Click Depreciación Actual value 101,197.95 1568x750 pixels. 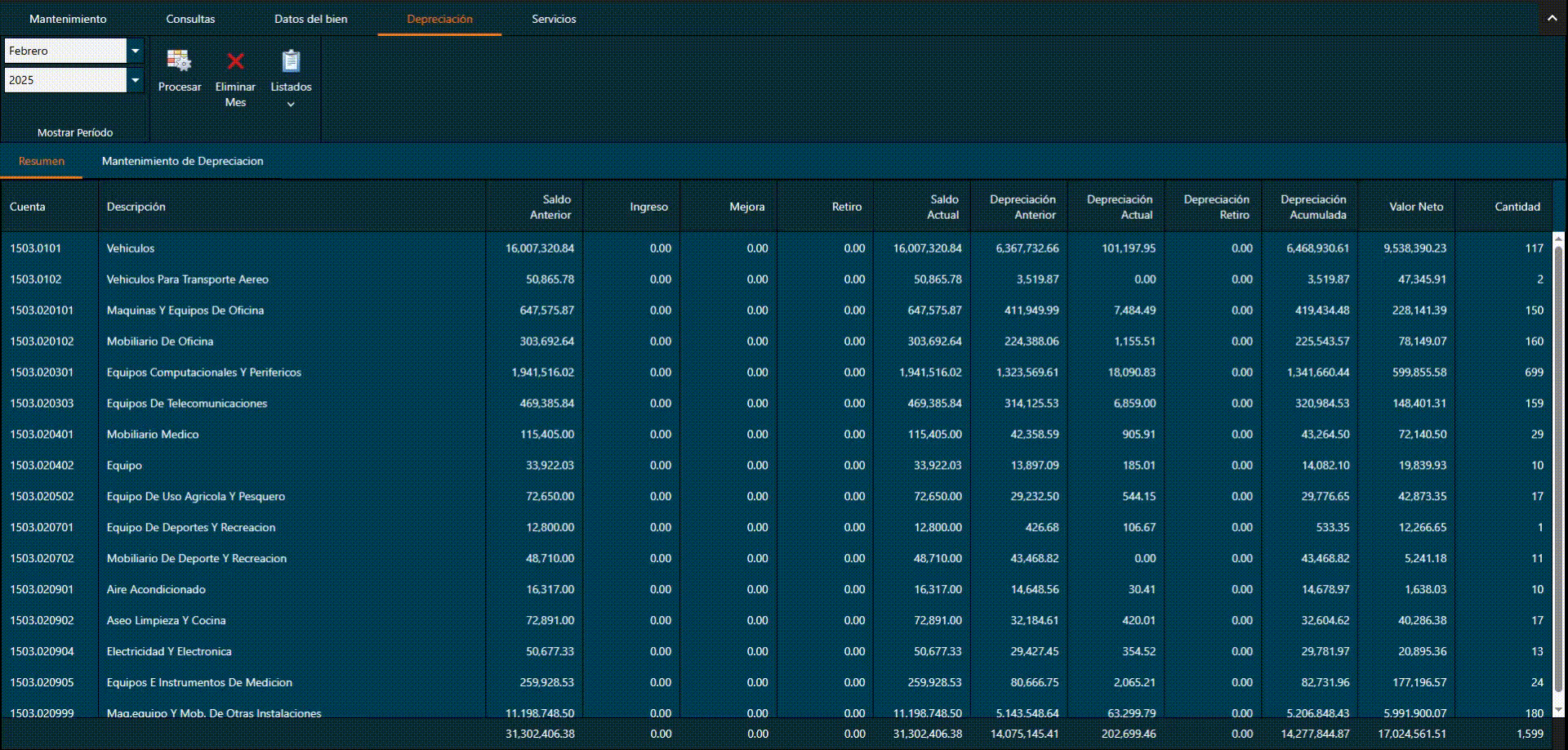click(1129, 248)
